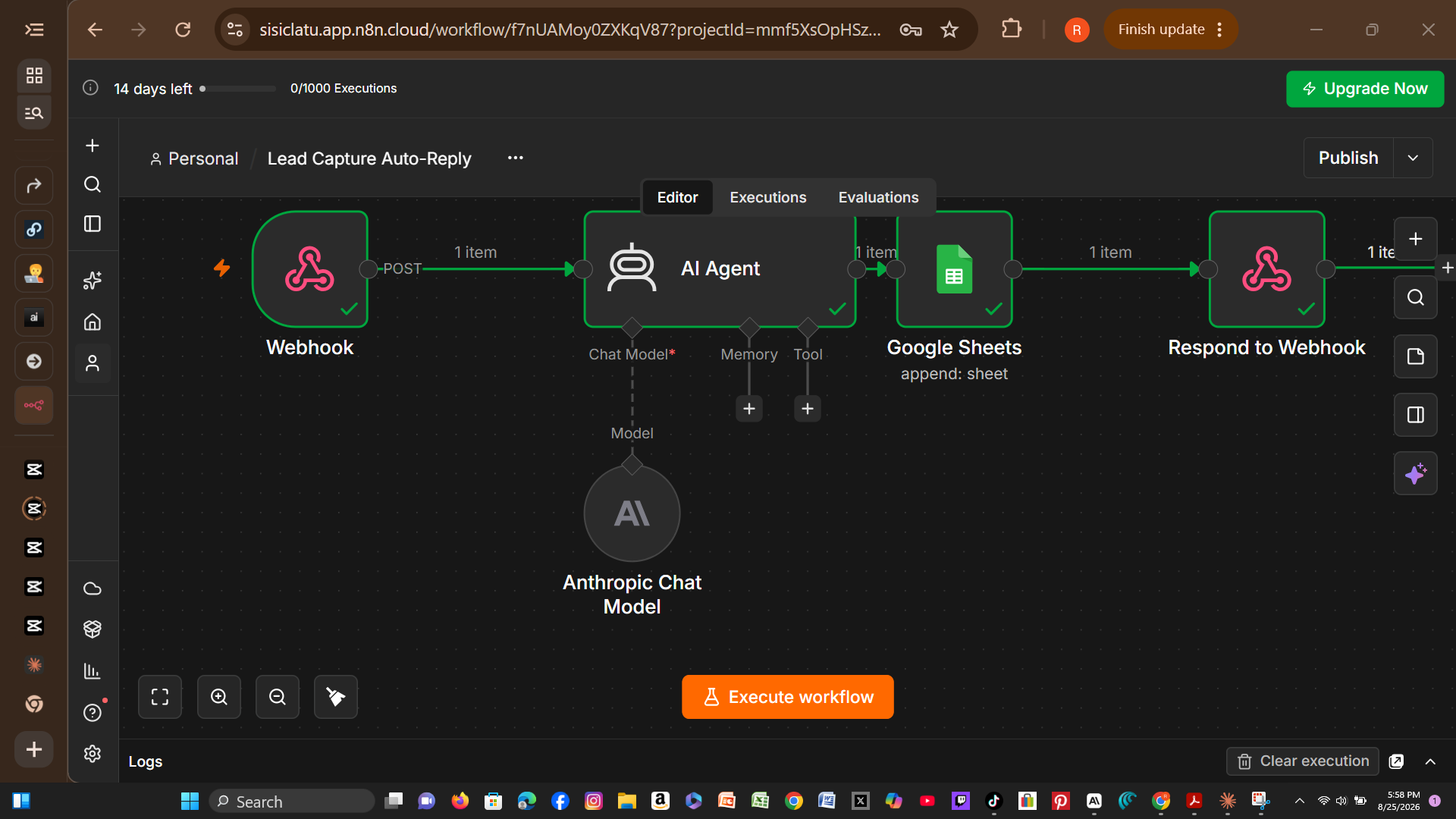Open n8n sidebar search icon

click(93, 184)
